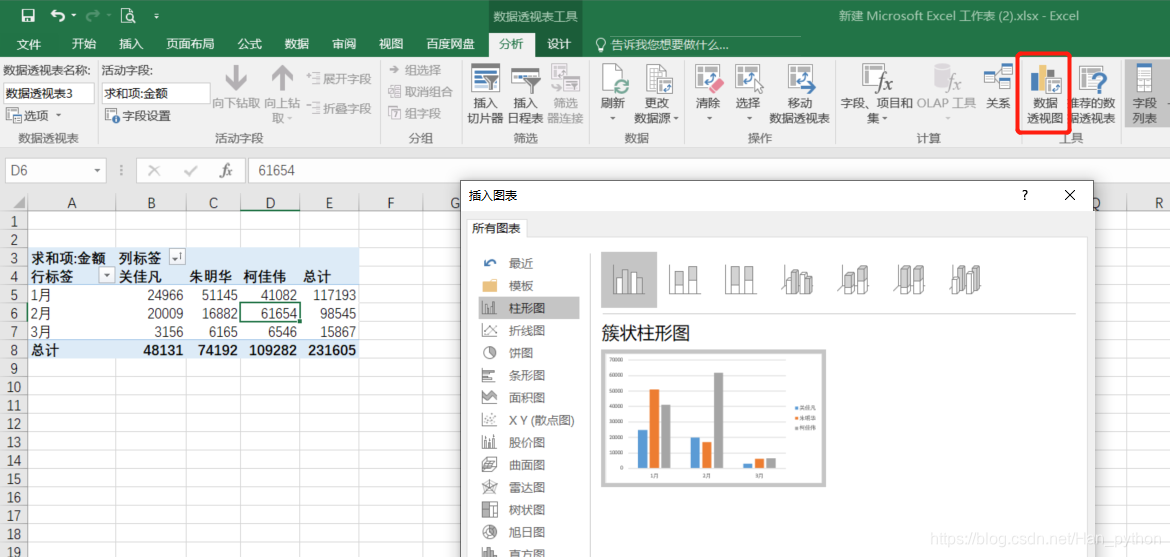Open print preview from quick access toolbar
1170x557 pixels.
click(x=128, y=15)
